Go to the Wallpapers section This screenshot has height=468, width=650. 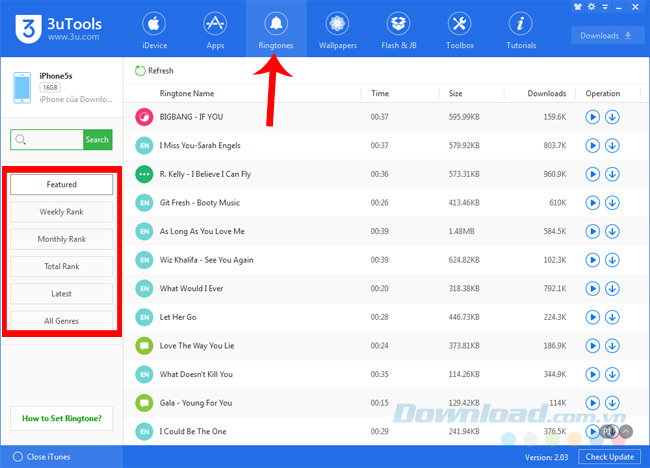tap(336, 30)
